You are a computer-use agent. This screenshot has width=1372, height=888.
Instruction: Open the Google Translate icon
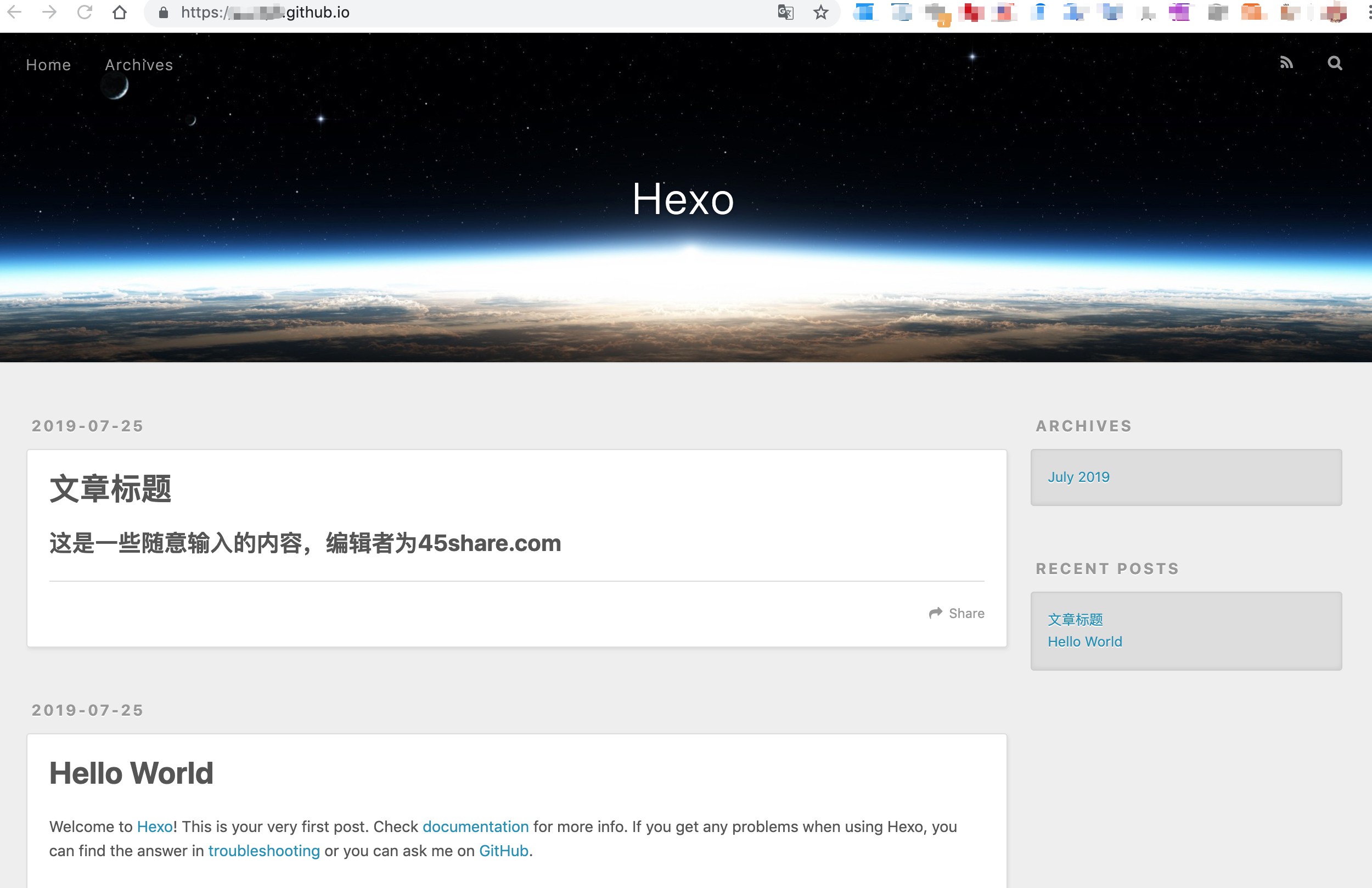(x=785, y=12)
